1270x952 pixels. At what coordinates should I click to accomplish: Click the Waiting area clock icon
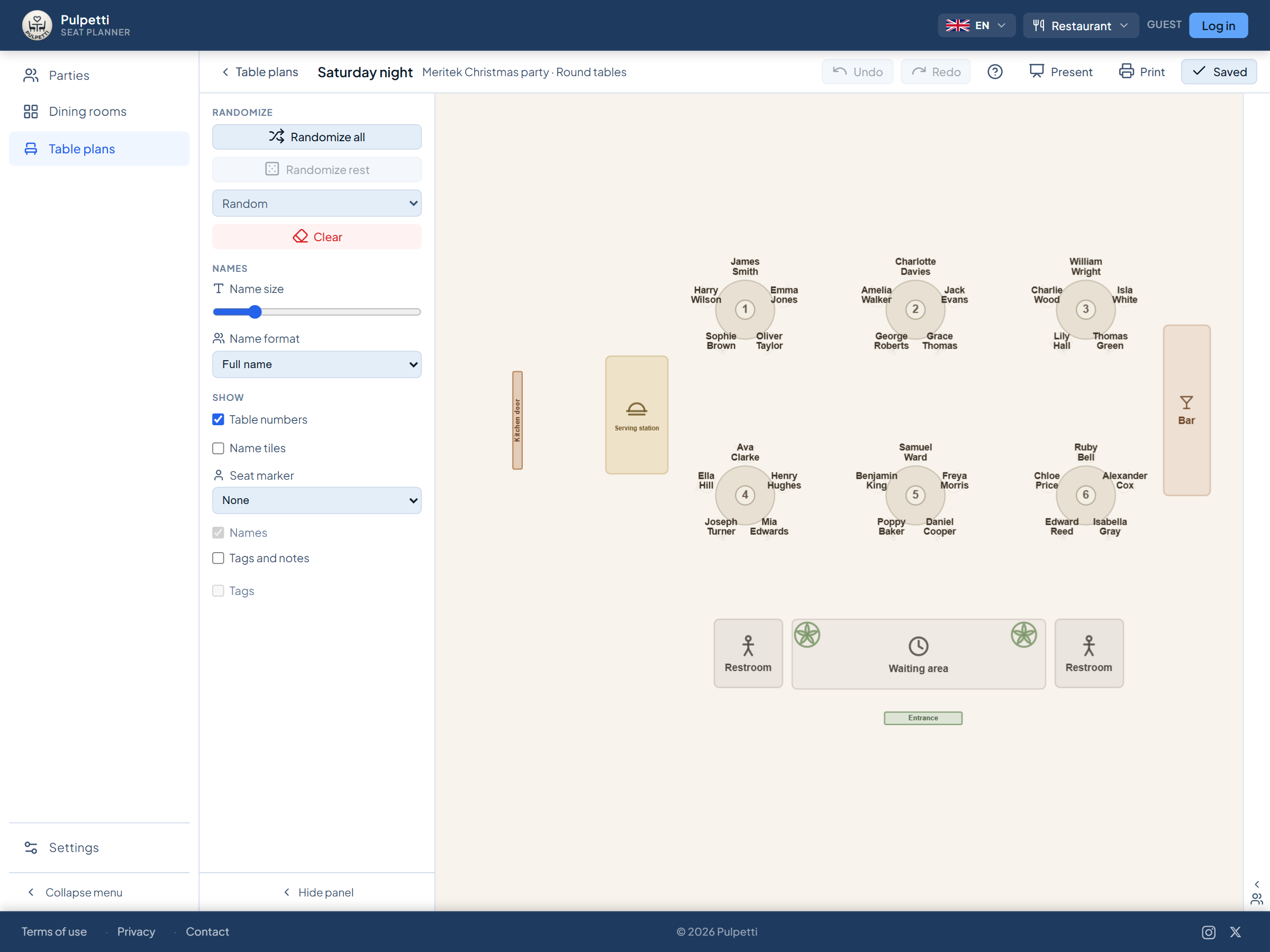tap(918, 646)
